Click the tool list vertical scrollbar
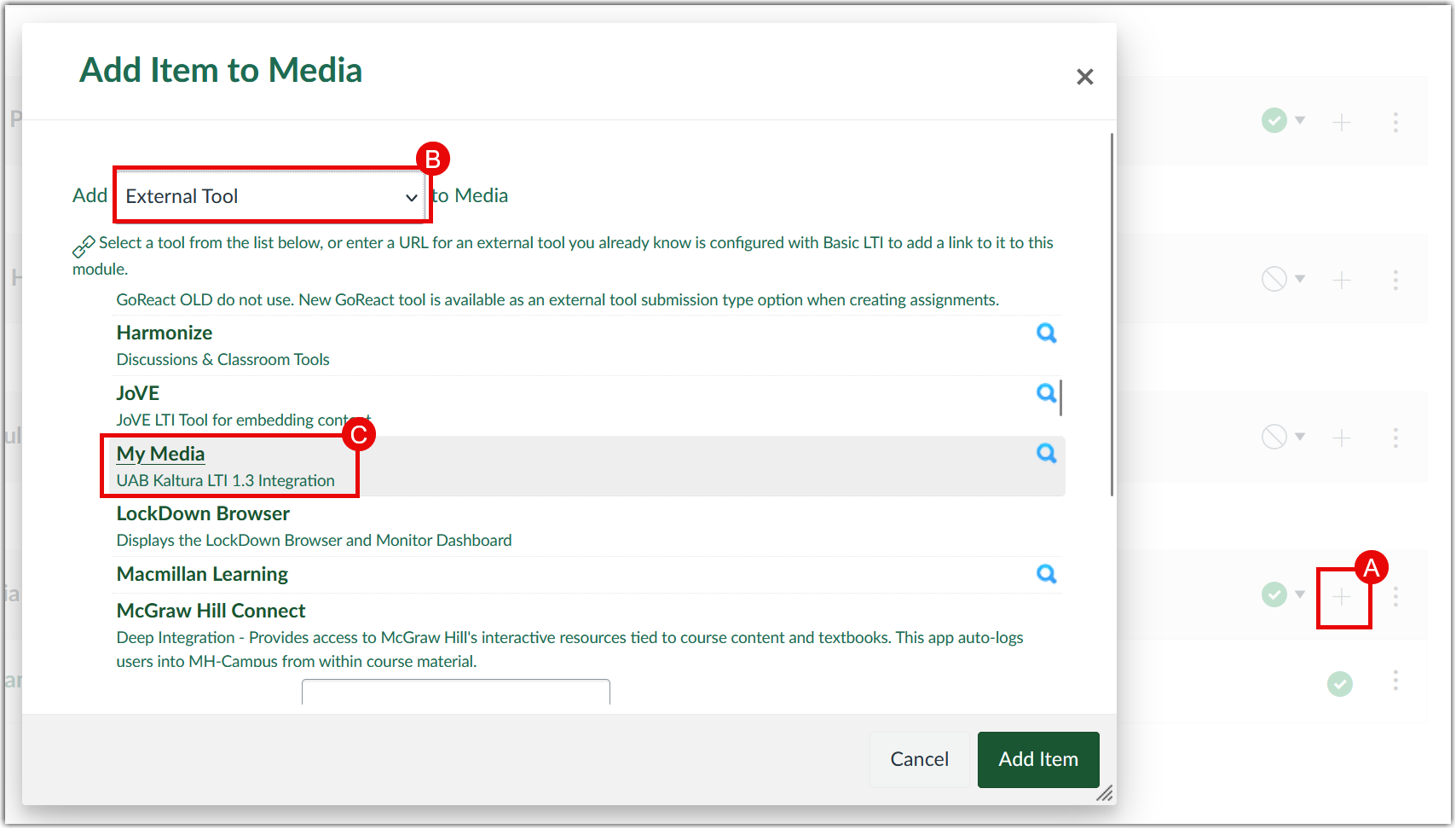The image size is (1456, 829). tap(1060, 397)
